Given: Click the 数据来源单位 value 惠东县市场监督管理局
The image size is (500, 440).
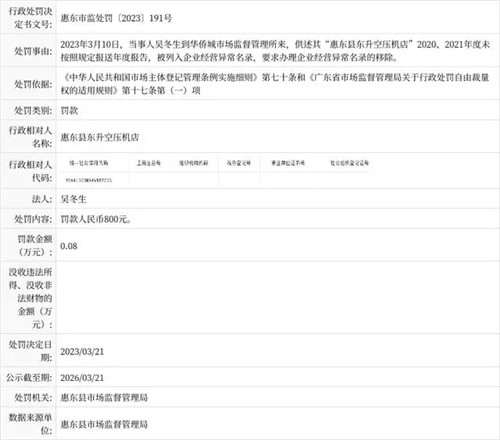Looking at the screenshot, I should 104,424.
